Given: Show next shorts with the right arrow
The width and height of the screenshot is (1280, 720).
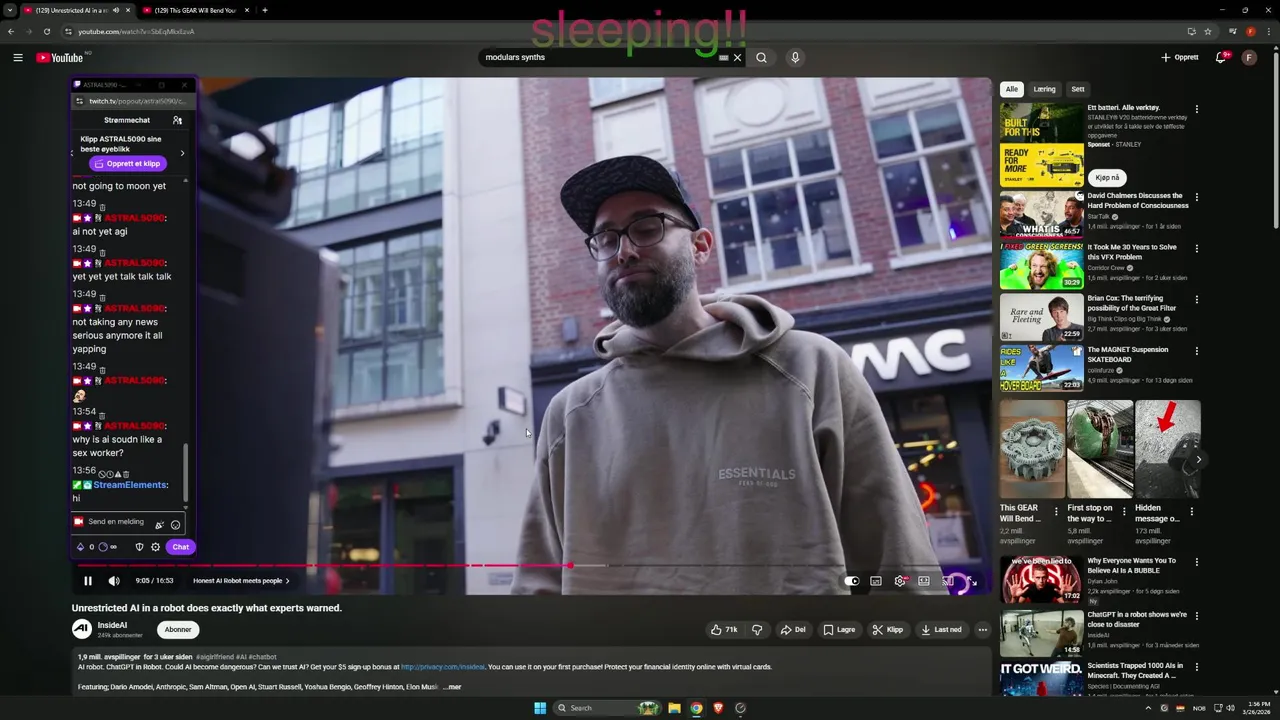Looking at the screenshot, I should tap(1198, 460).
